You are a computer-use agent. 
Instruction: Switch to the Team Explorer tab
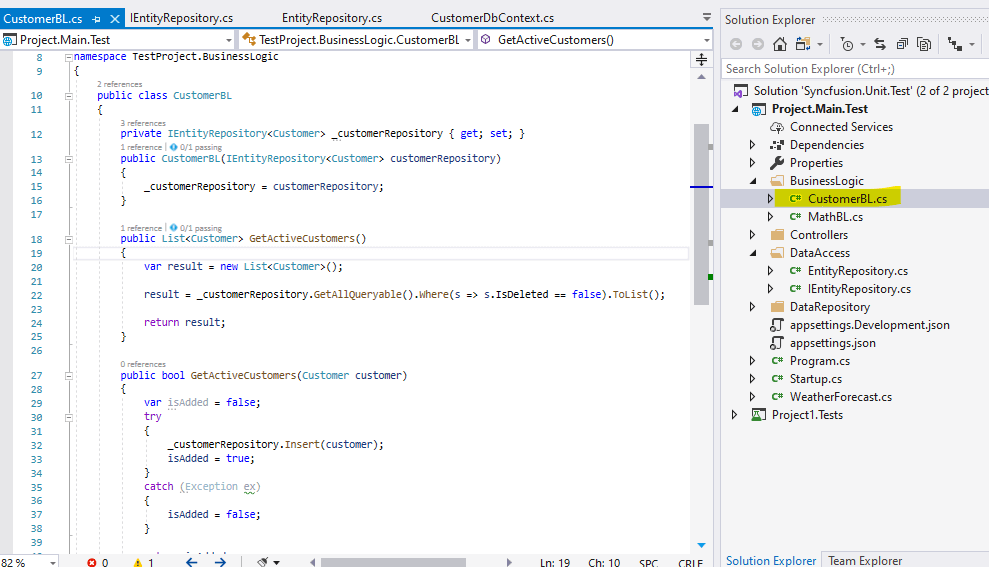[x=865, y=560]
